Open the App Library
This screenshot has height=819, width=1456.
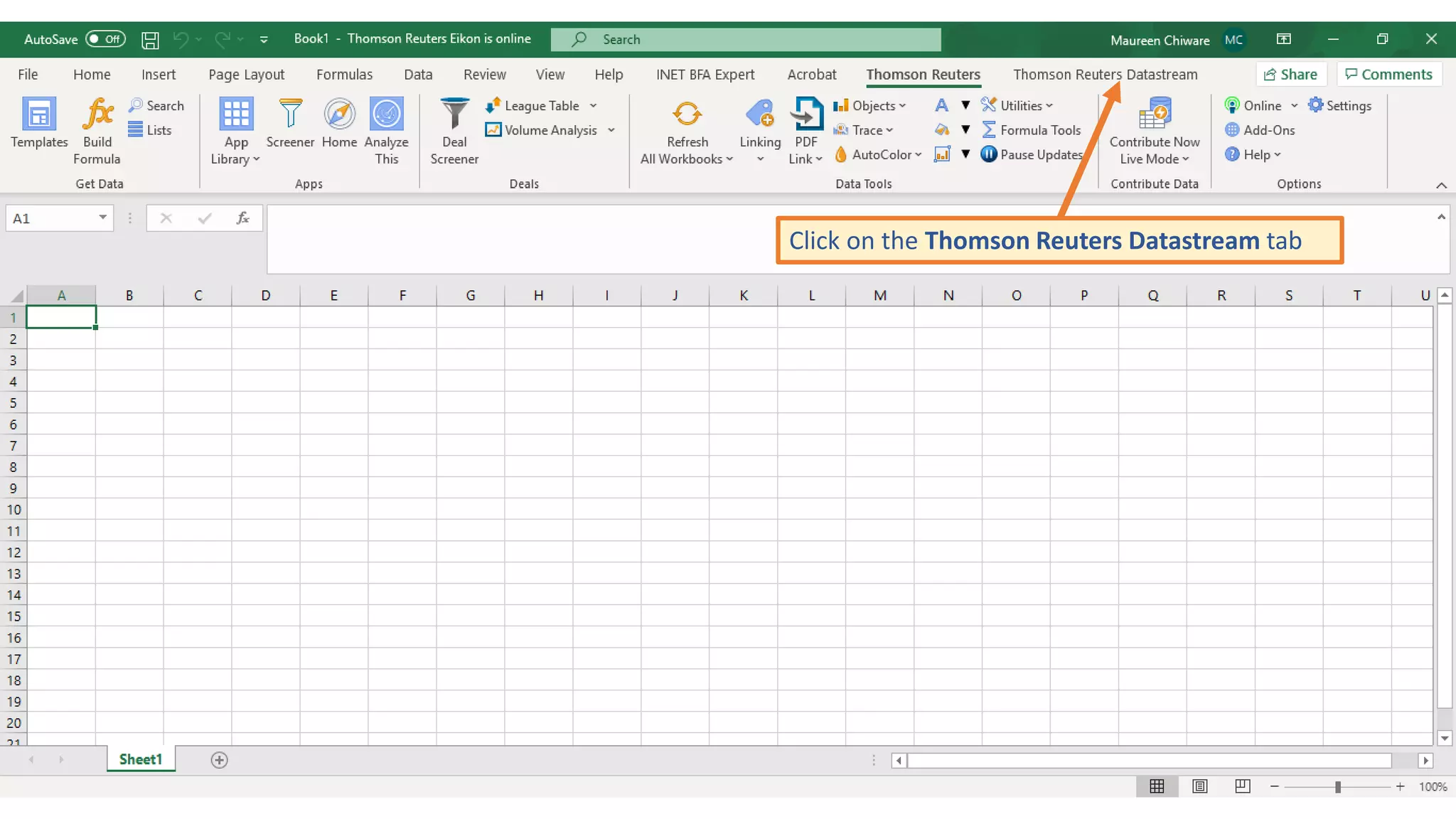point(236,114)
